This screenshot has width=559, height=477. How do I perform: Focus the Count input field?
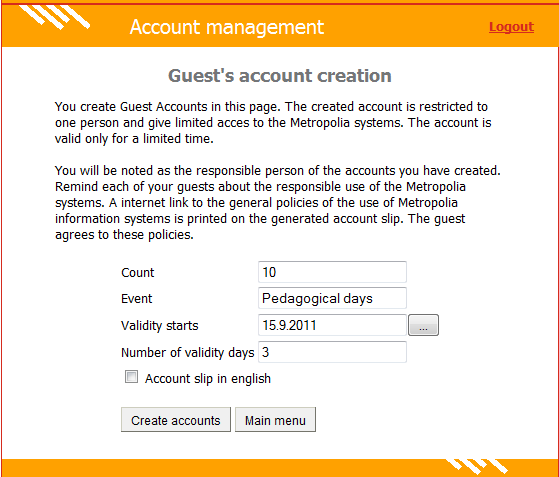[332, 272]
